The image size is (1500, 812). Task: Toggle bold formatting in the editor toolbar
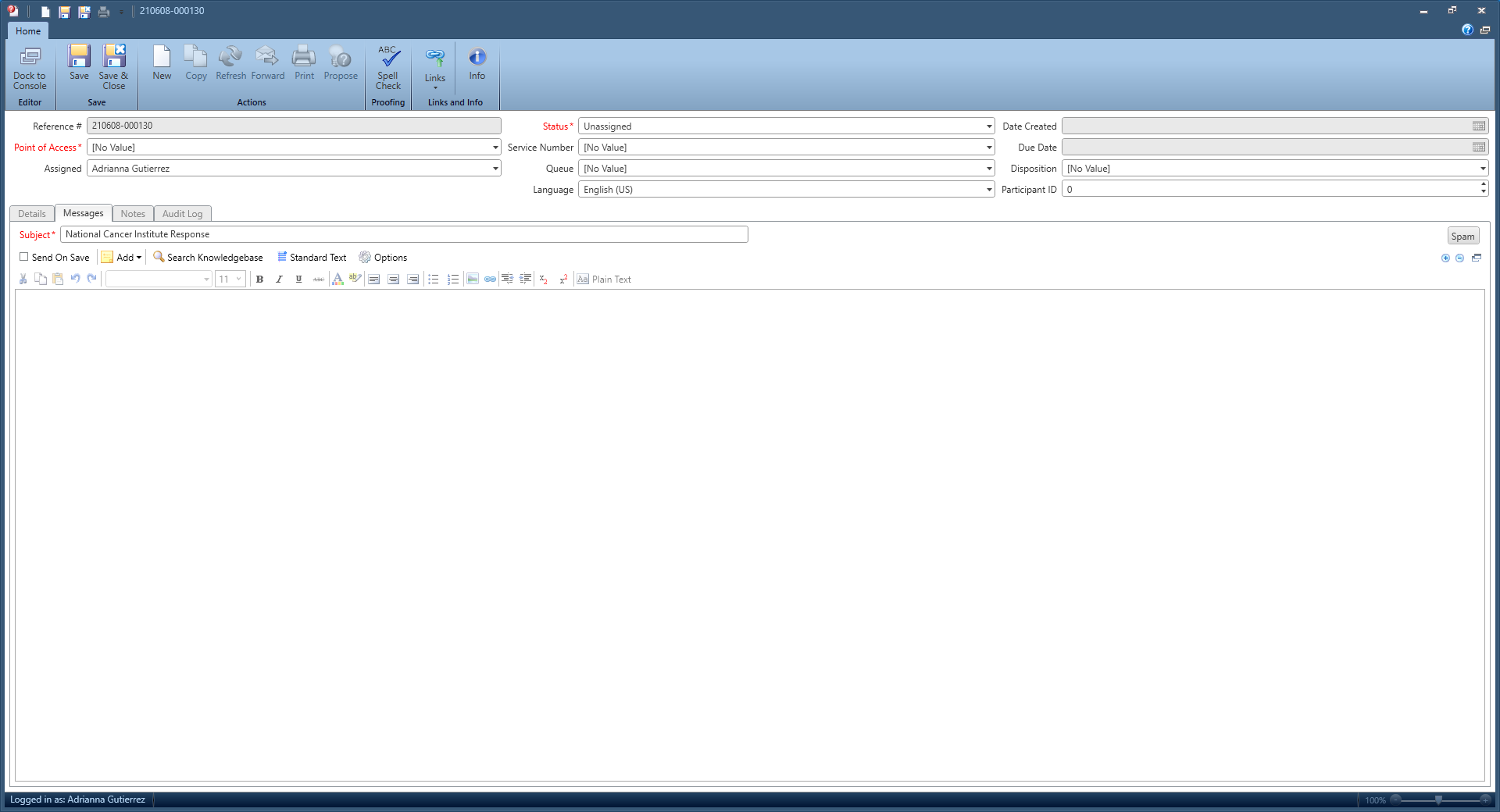click(260, 280)
